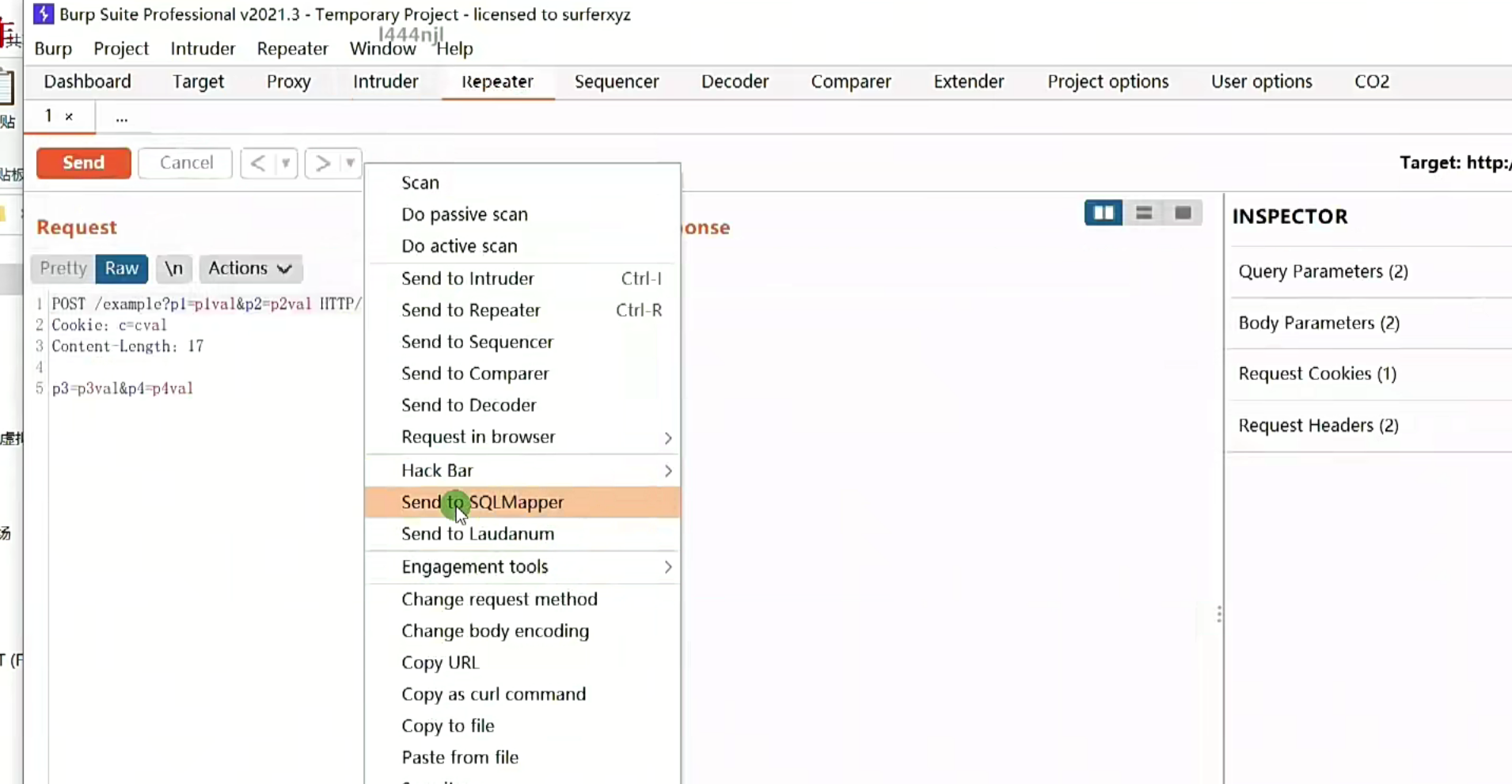Switch request view to Pretty
The width and height of the screenshot is (1512, 784).
(63, 268)
